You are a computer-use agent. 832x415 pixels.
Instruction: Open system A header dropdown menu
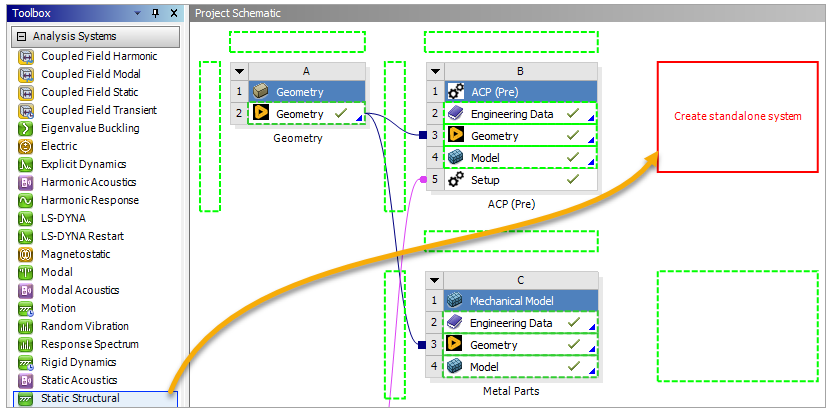[x=240, y=71]
